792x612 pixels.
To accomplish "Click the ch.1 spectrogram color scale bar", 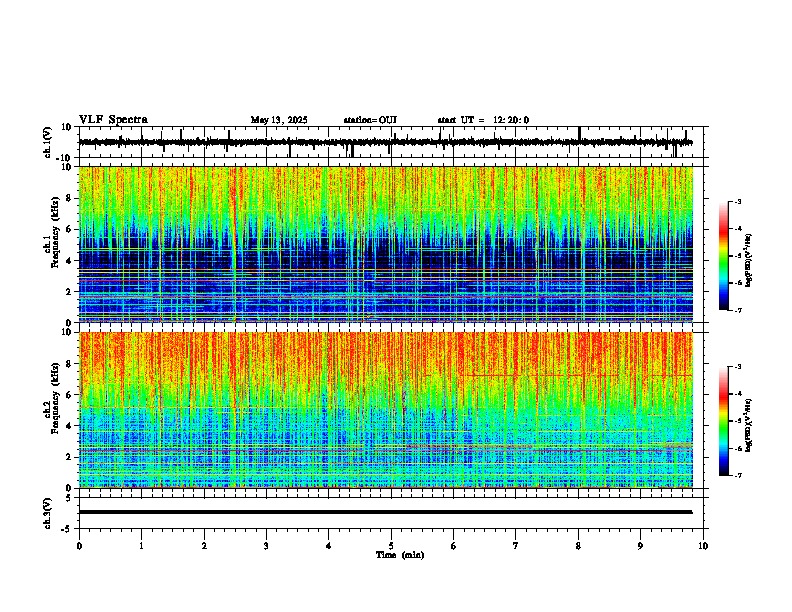I will point(723,256).
